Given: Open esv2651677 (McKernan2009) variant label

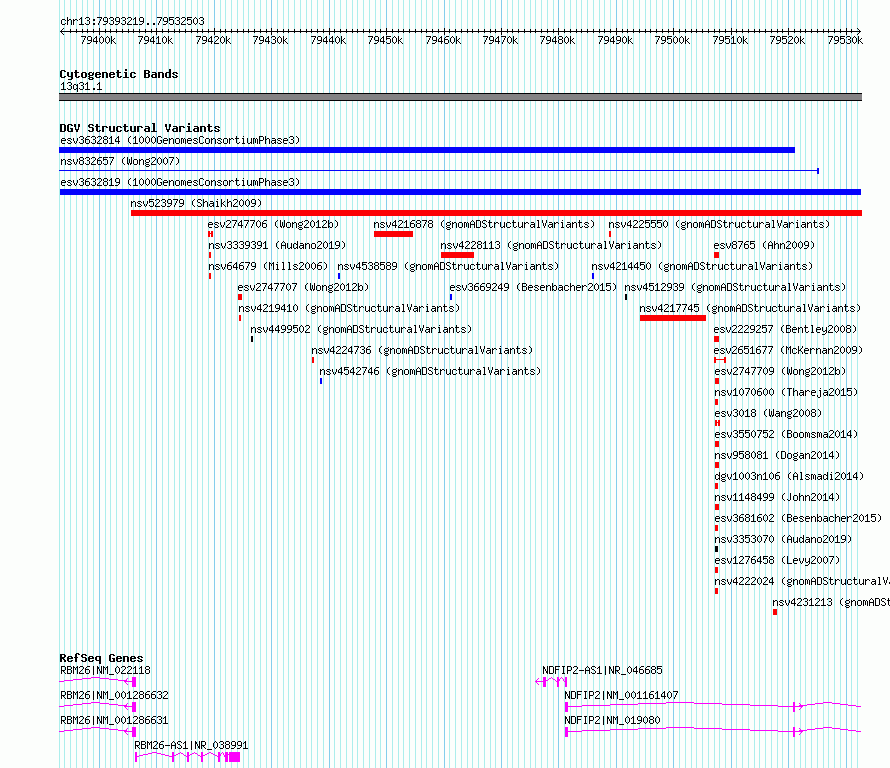Looking at the screenshot, I should tap(788, 350).
